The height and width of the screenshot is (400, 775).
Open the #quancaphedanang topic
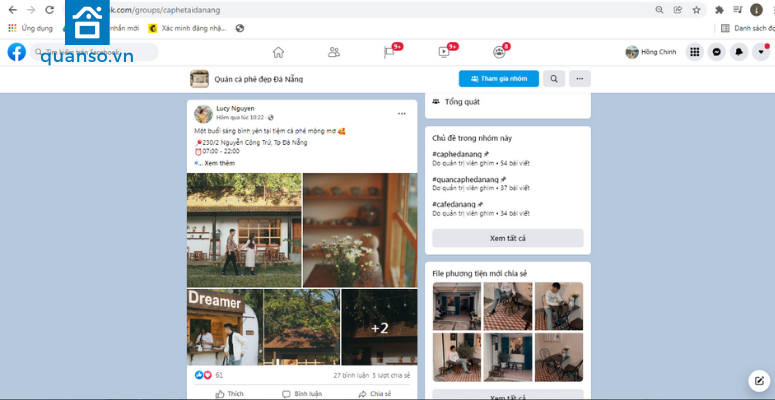coord(466,179)
